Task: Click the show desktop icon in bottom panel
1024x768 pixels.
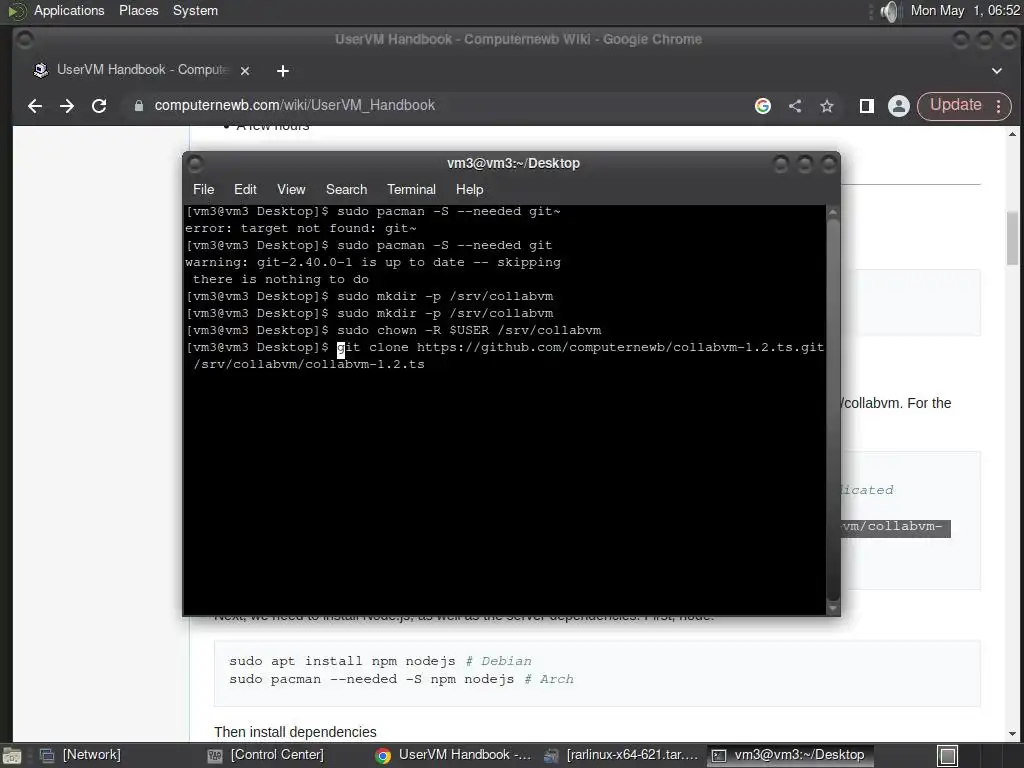Action: click(12, 756)
